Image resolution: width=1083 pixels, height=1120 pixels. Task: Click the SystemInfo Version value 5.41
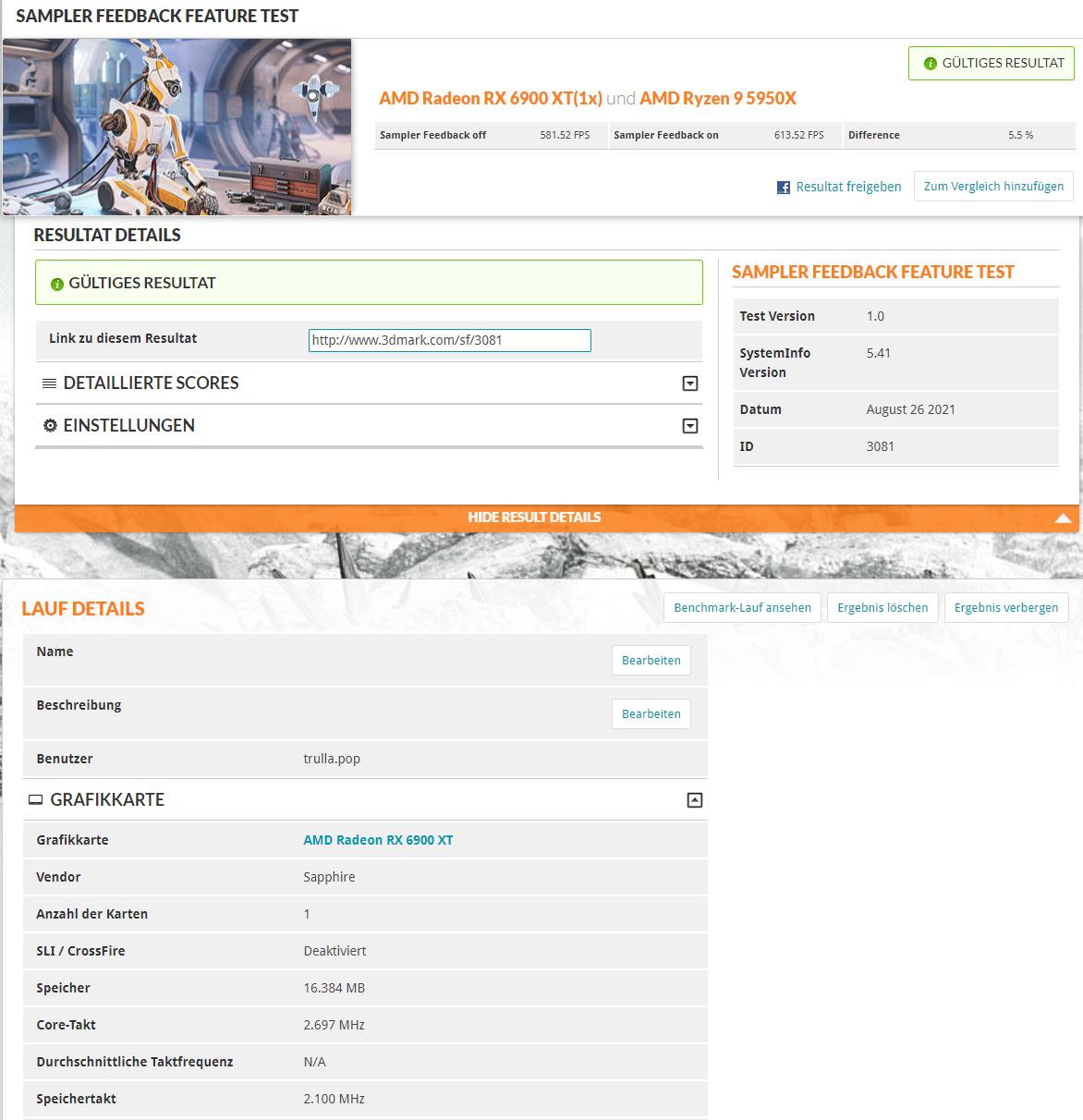(x=878, y=353)
